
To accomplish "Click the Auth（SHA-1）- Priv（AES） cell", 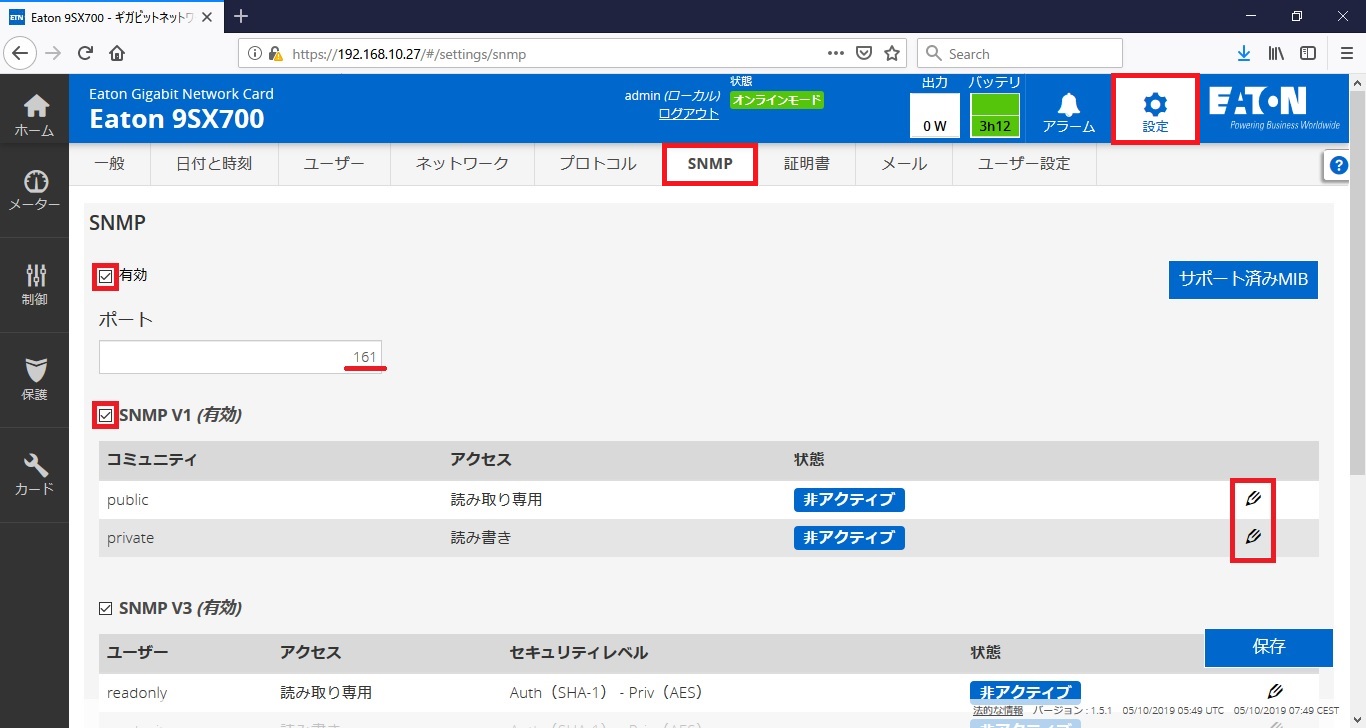I will point(606,692).
